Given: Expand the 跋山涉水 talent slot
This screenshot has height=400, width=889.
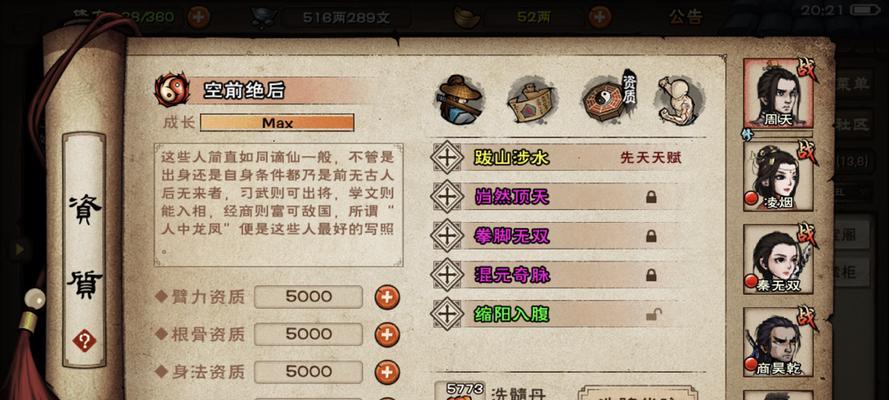Looking at the screenshot, I should pyautogui.click(x=447, y=158).
